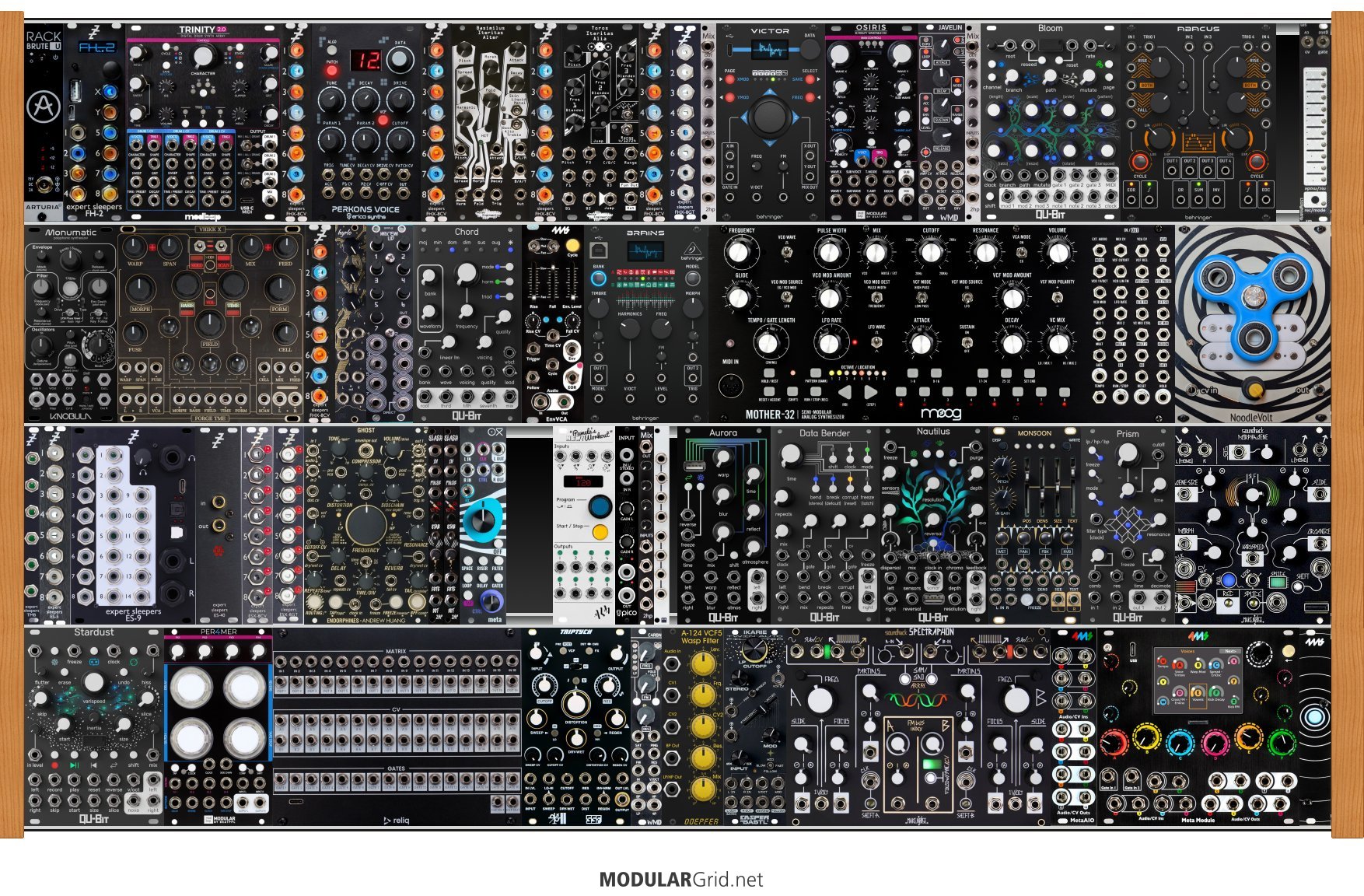Image resolution: width=1364 pixels, height=896 pixels.
Task: Click the FREQUENCY knob on Mother-32
Action: [x=740, y=252]
